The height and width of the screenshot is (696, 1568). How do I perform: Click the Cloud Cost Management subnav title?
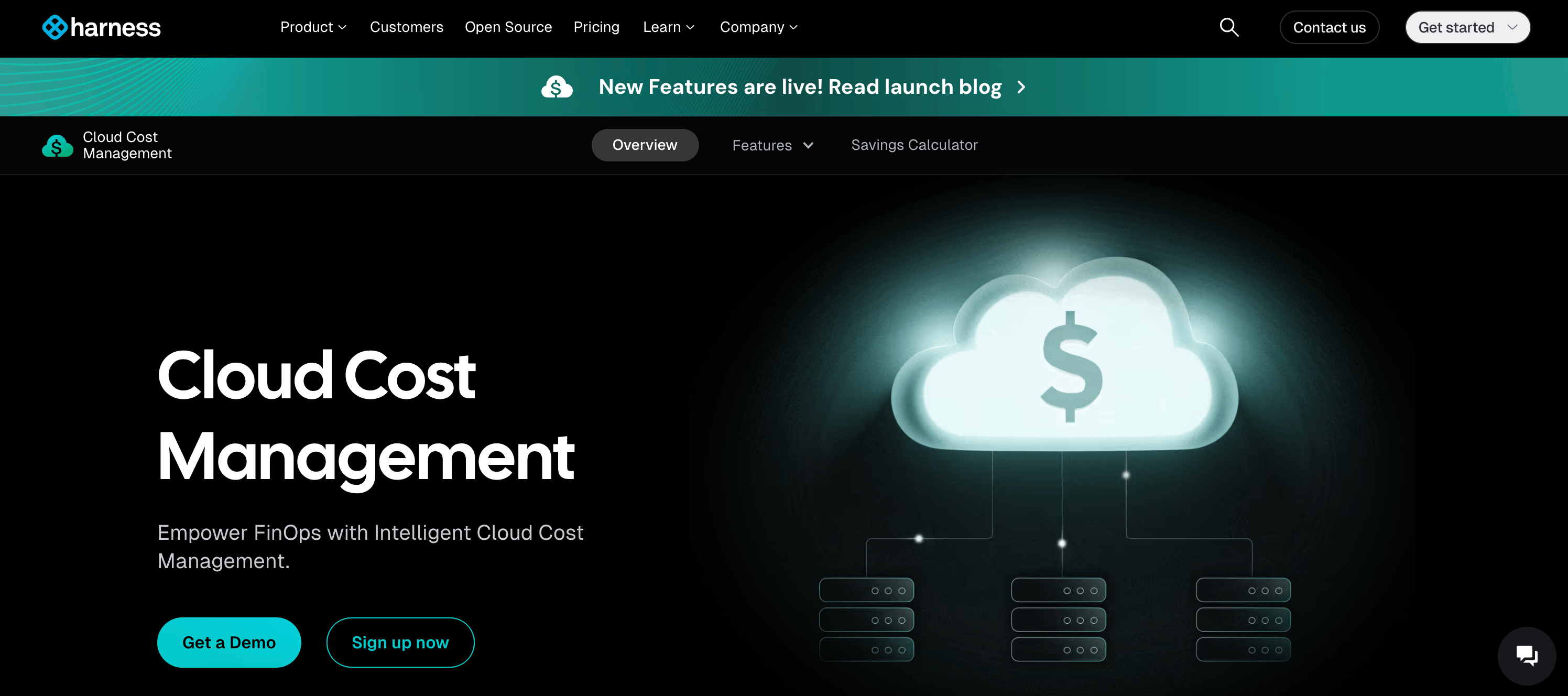pyautogui.click(x=127, y=145)
